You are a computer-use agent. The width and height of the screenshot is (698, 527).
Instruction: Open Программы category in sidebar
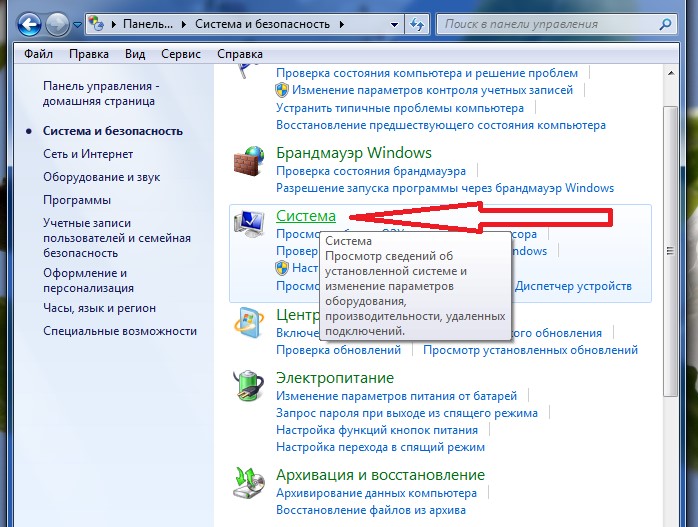pyautogui.click(x=77, y=200)
